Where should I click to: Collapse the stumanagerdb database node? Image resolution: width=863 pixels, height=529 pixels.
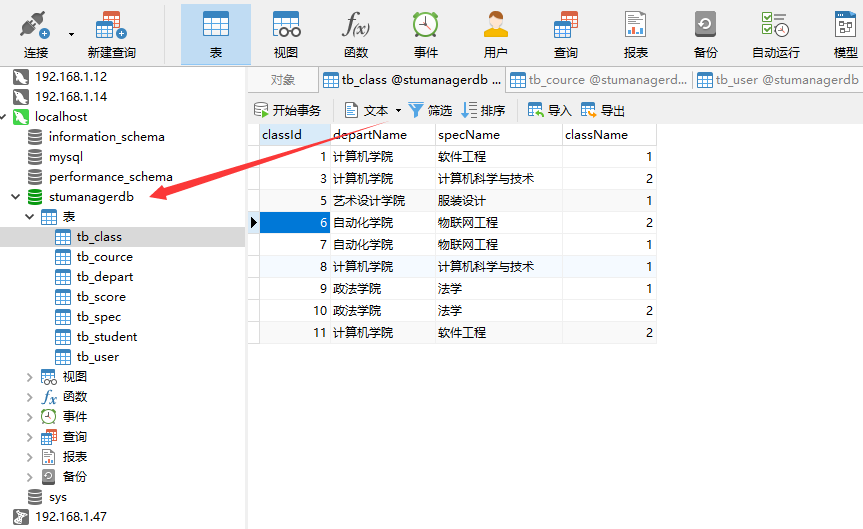pos(15,197)
